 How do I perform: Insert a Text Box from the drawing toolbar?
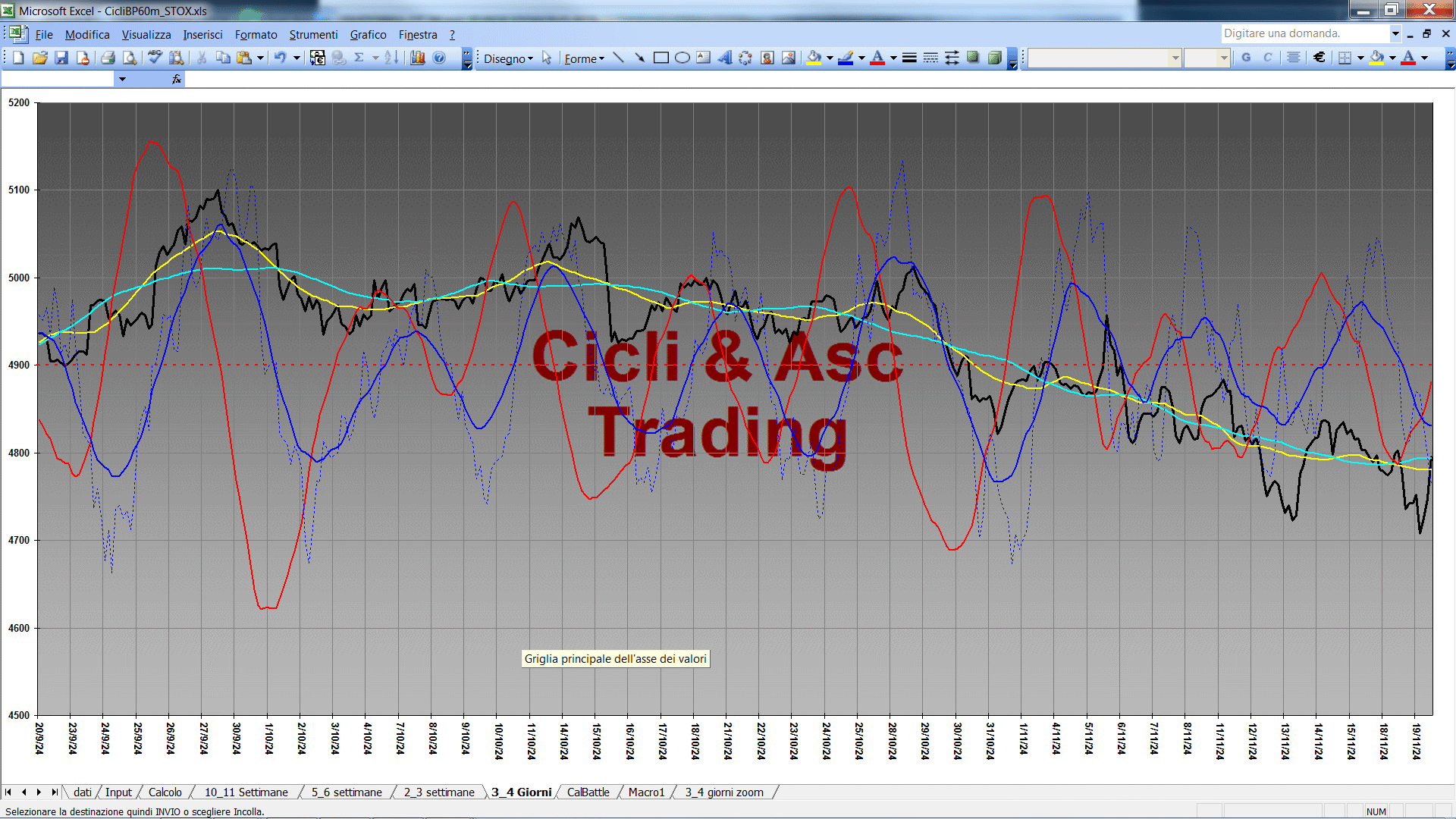pos(704,58)
